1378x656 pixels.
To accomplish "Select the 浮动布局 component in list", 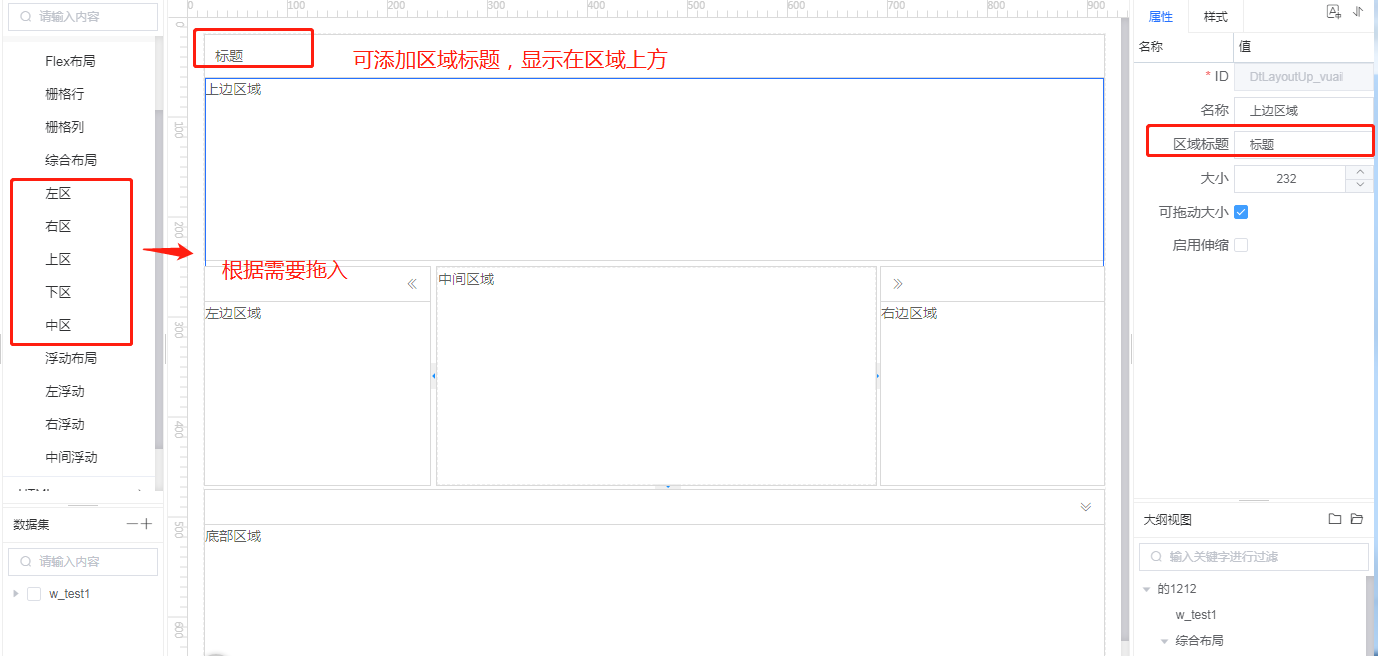I will pyautogui.click(x=71, y=358).
